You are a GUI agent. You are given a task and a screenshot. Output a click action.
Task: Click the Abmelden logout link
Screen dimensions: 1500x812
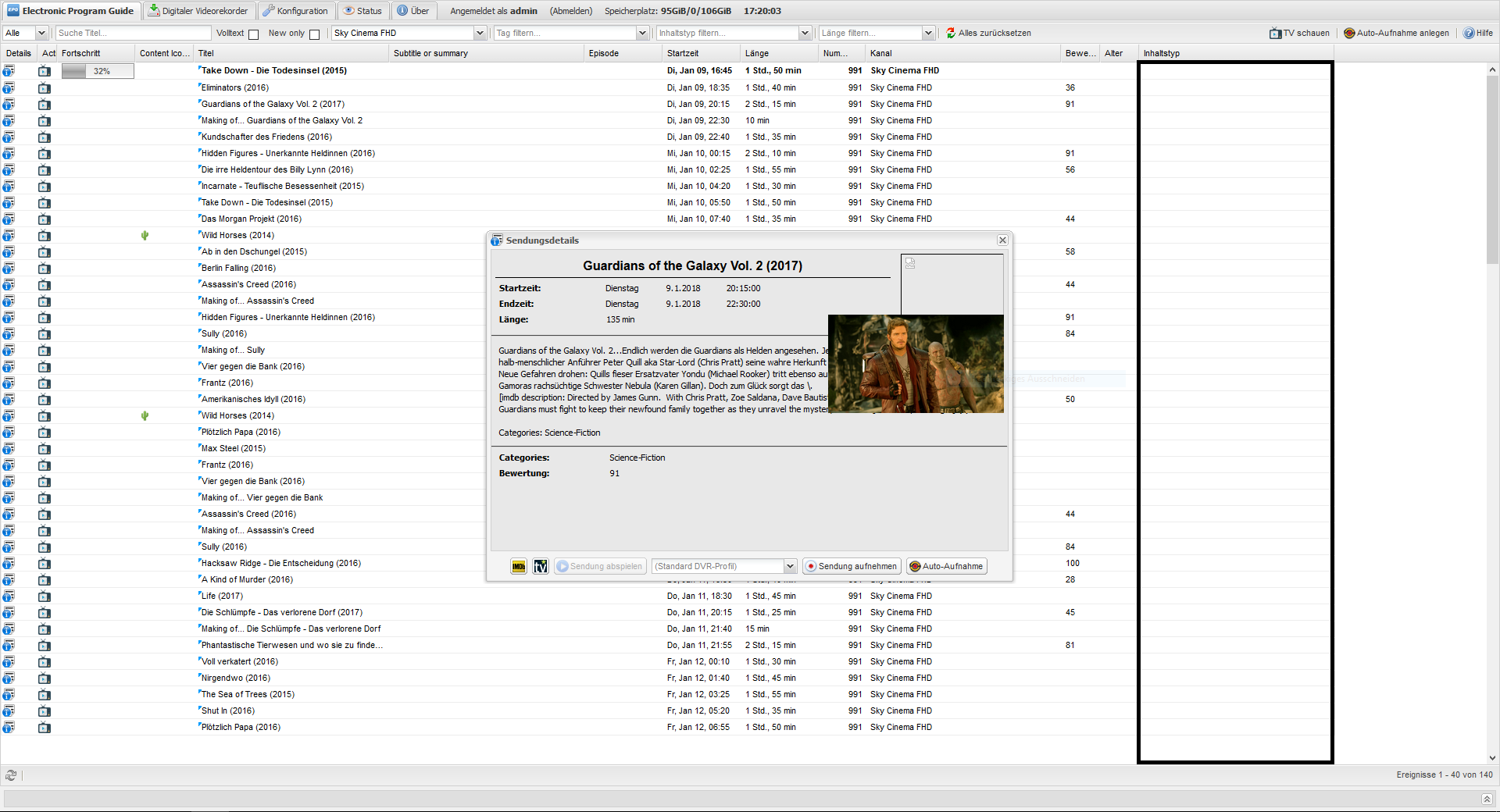coord(571,11)
